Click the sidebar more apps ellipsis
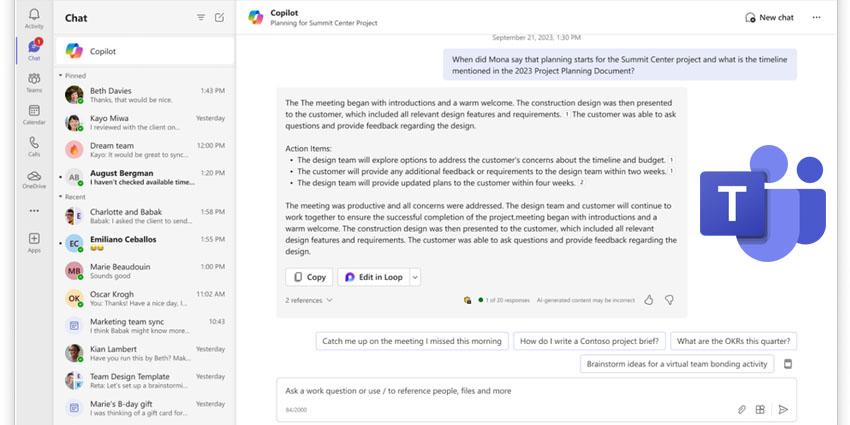This screenshot has width=850, height=425. 34,211
